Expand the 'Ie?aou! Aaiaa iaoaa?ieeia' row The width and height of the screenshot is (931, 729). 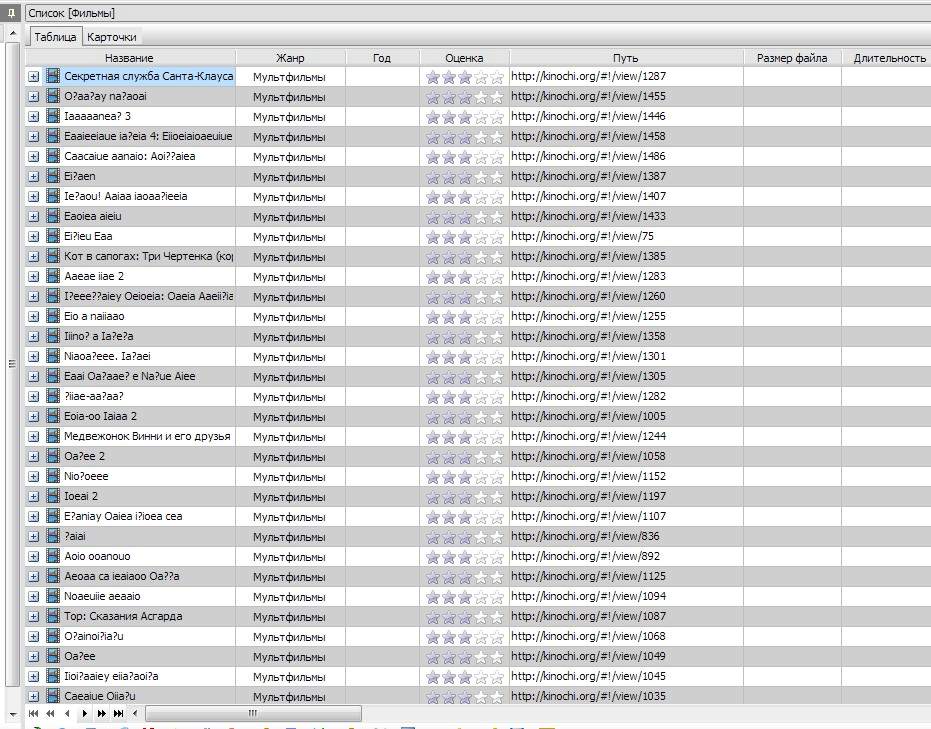[x=34, y=196]
